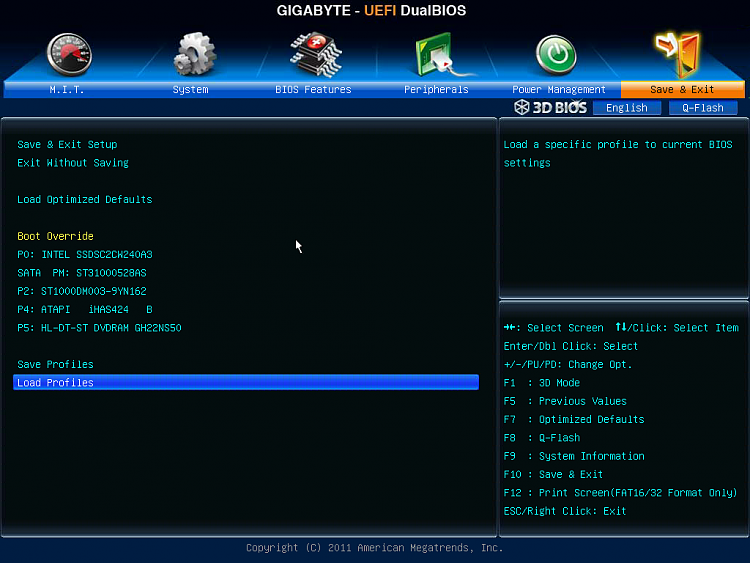This screenshot has width=750, height=563.
Task: Boot from P5: HL-DT-ST DVDRAM GH22NS50
Action: click(x=99, y=328)
